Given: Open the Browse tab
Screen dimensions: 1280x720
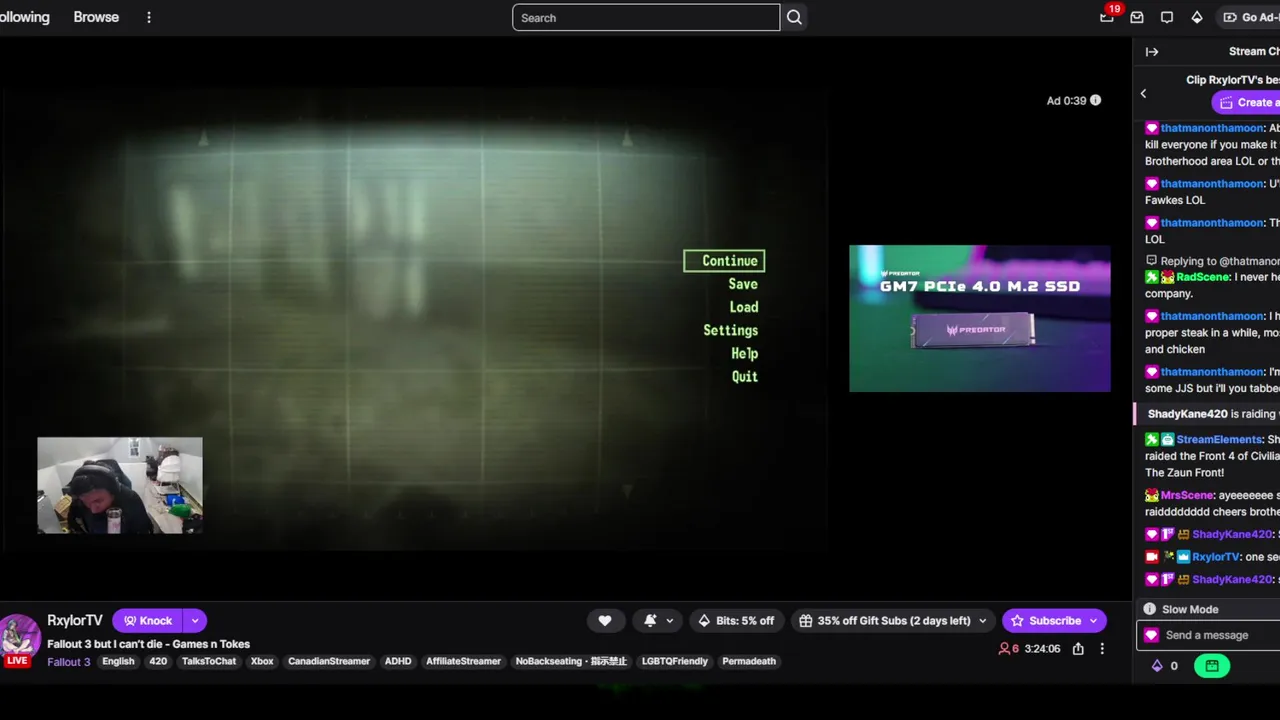Looking at the screenshot, I should pyautogui.click(x=96, y=17).
